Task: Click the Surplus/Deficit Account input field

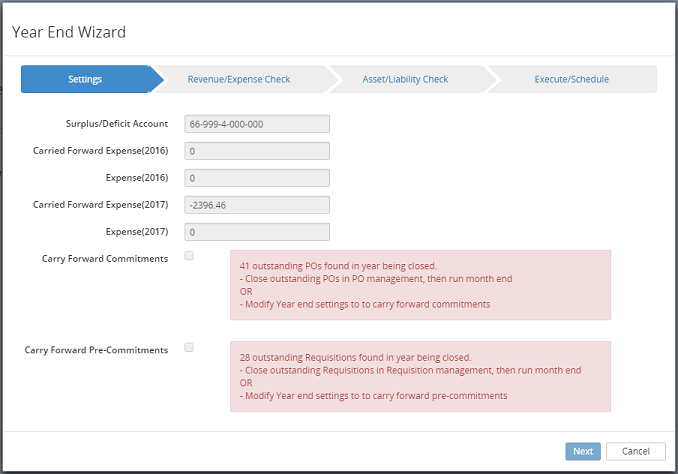Action: pos(257,124)
